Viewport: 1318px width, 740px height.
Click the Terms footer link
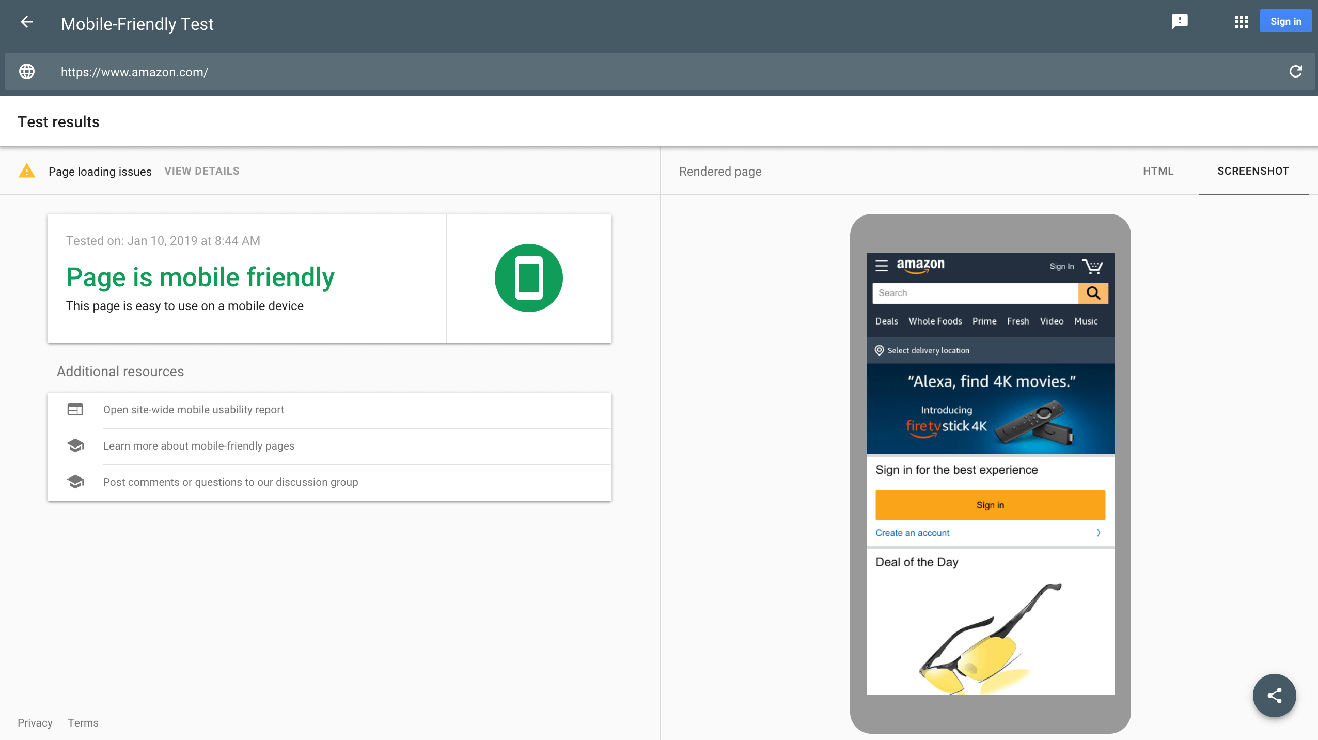tap(83, 723)
